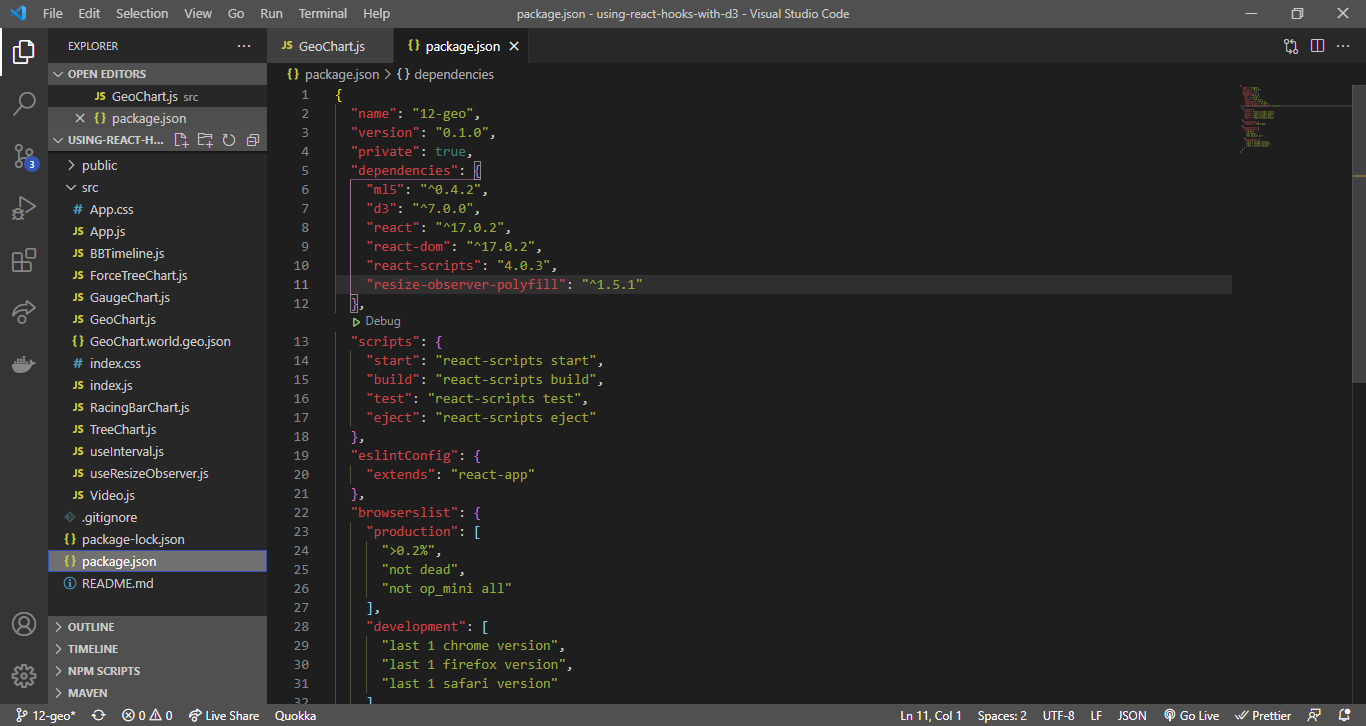Open the Live Share activity bar icon
Screen dimensions: 1366x726
(x=24, y=312)
